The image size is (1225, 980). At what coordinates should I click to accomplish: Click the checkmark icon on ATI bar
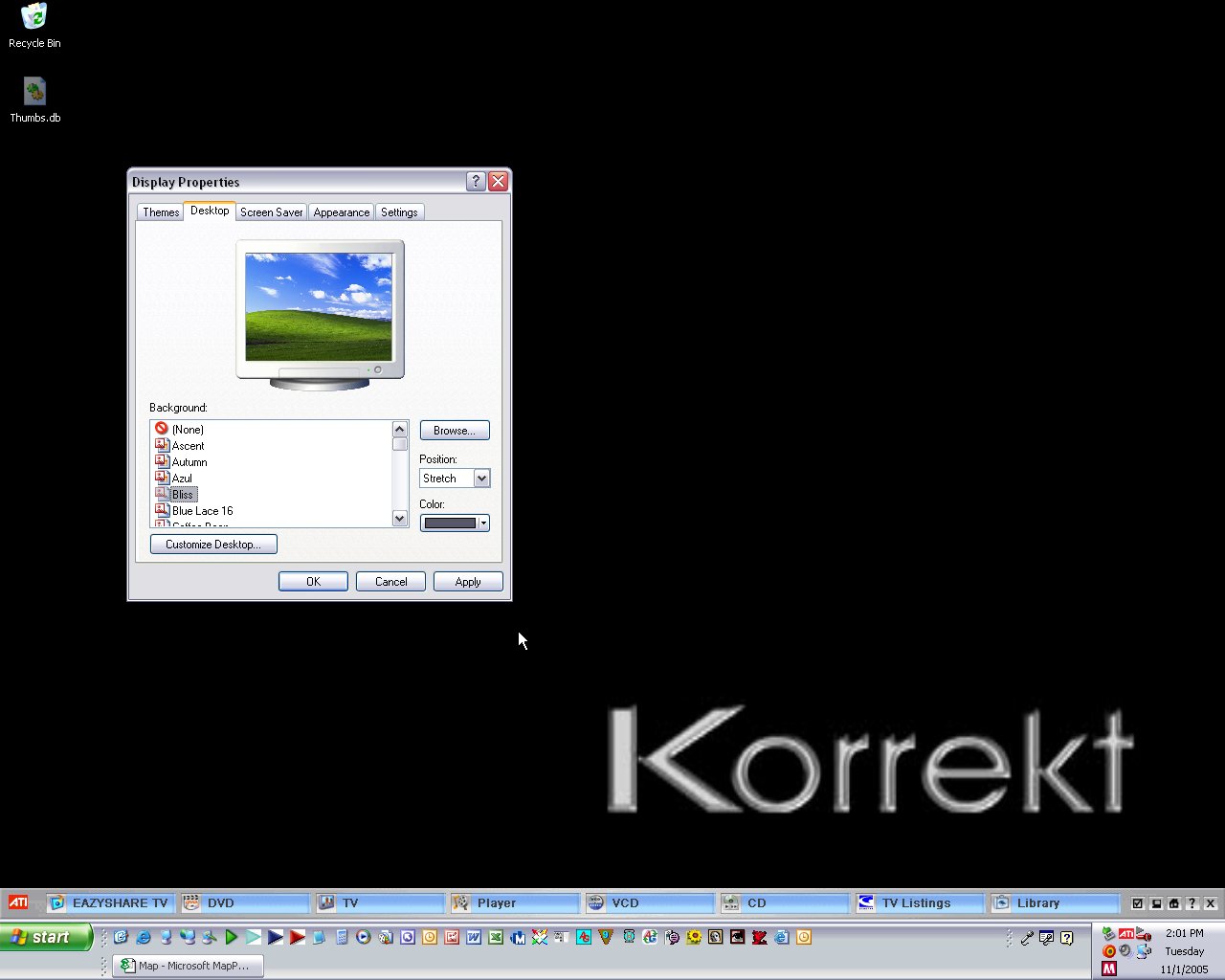coord(1138,902)
